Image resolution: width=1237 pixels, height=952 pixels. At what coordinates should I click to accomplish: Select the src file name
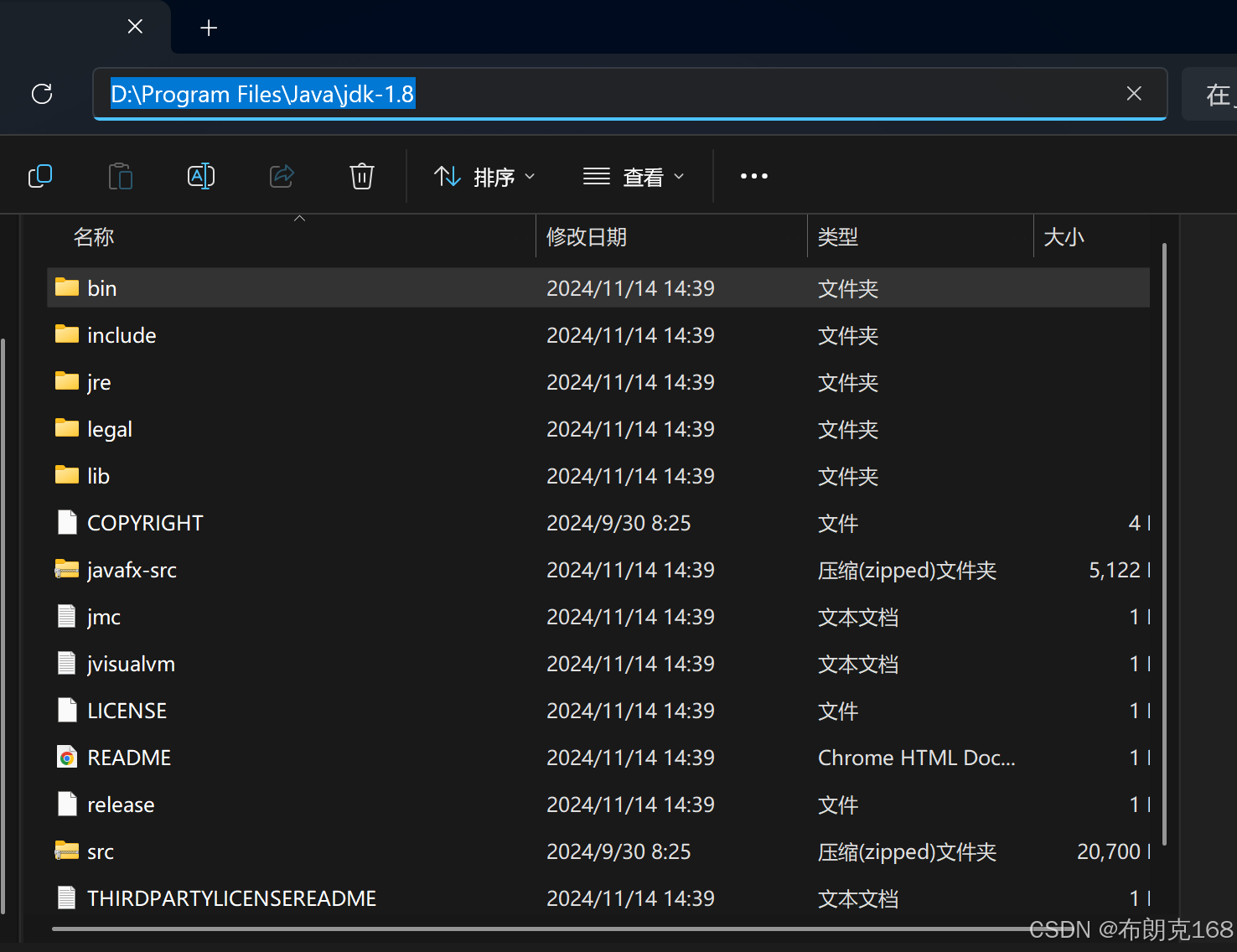101,851
